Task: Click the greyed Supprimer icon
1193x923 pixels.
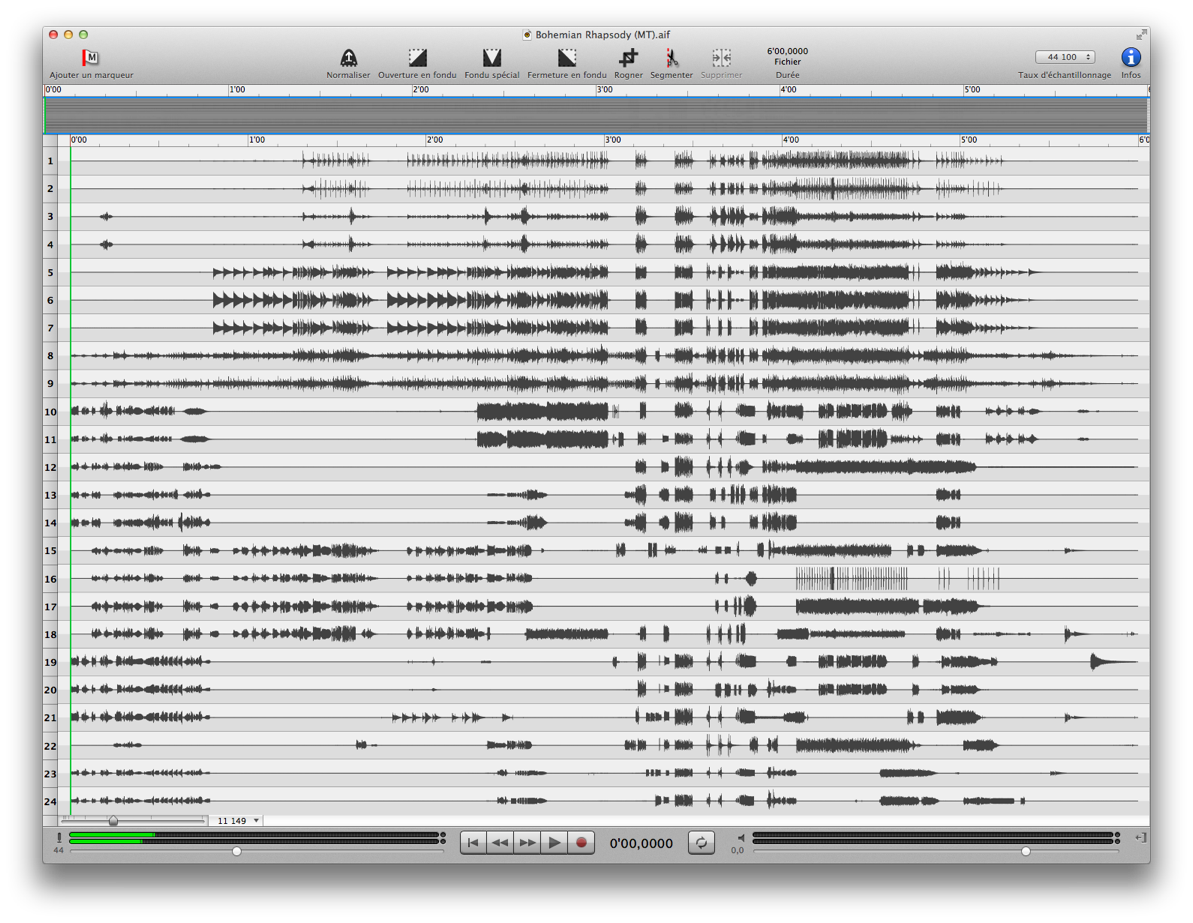Action: [x=721, y=58]
